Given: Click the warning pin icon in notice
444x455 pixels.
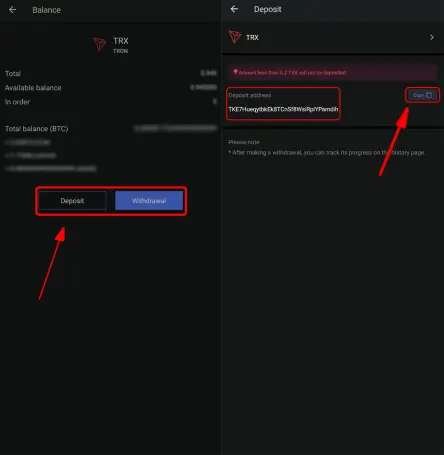Looking at the screenshot, I should point(235,72).
